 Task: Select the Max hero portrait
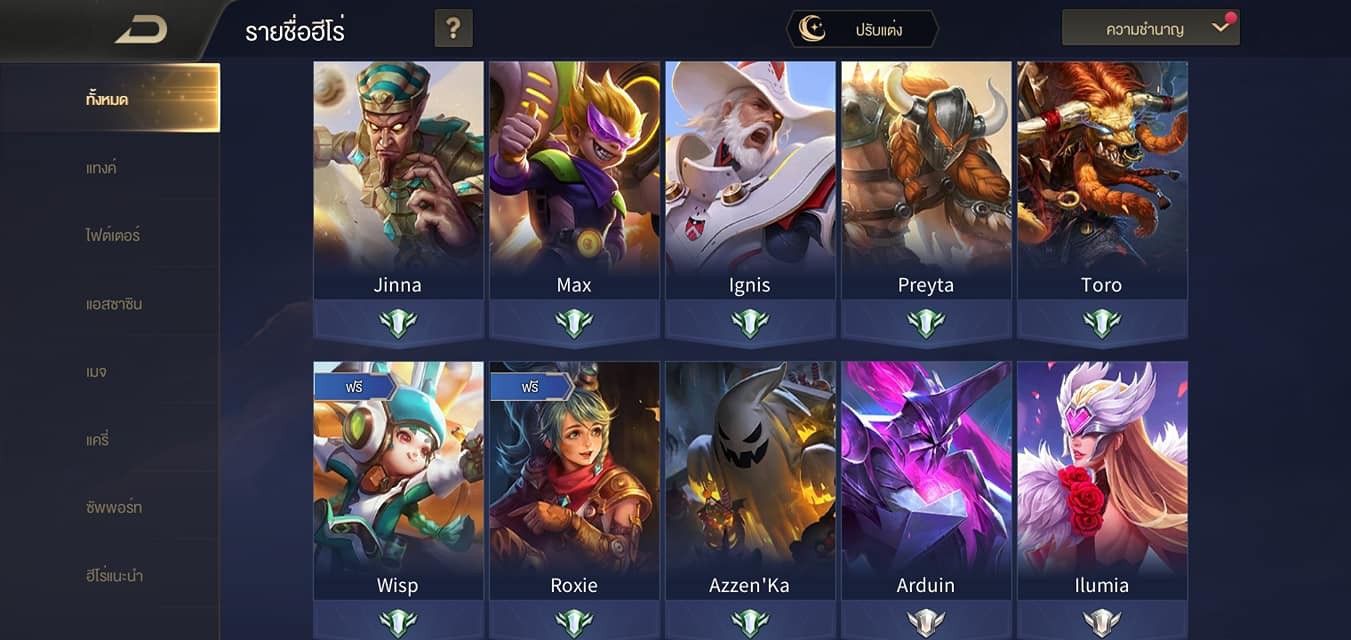(x=574, y=180)
